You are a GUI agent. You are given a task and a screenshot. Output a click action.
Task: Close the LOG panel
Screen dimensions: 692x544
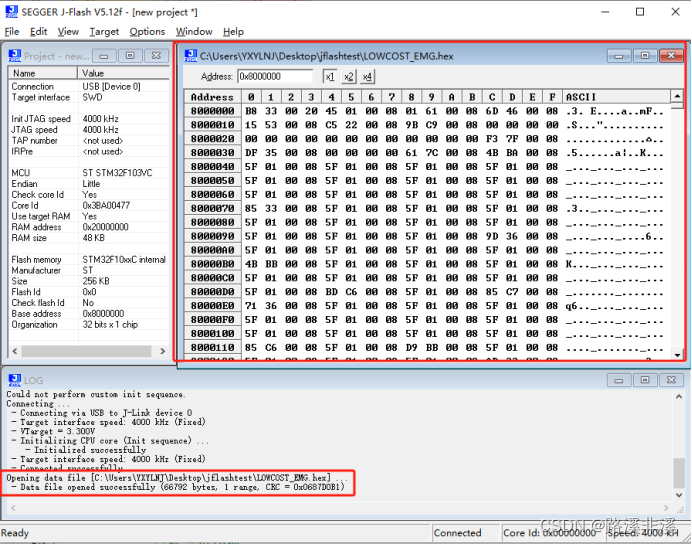coord(671,380)
